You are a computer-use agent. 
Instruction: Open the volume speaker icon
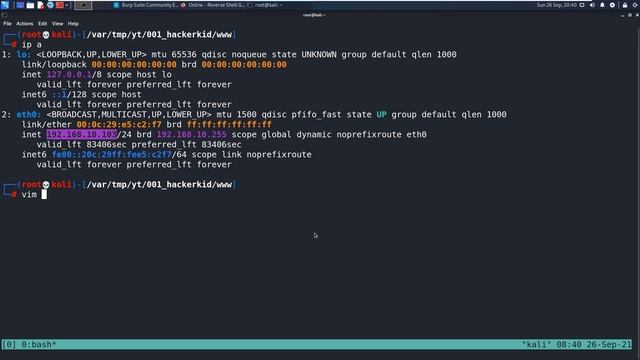point(592,5)
